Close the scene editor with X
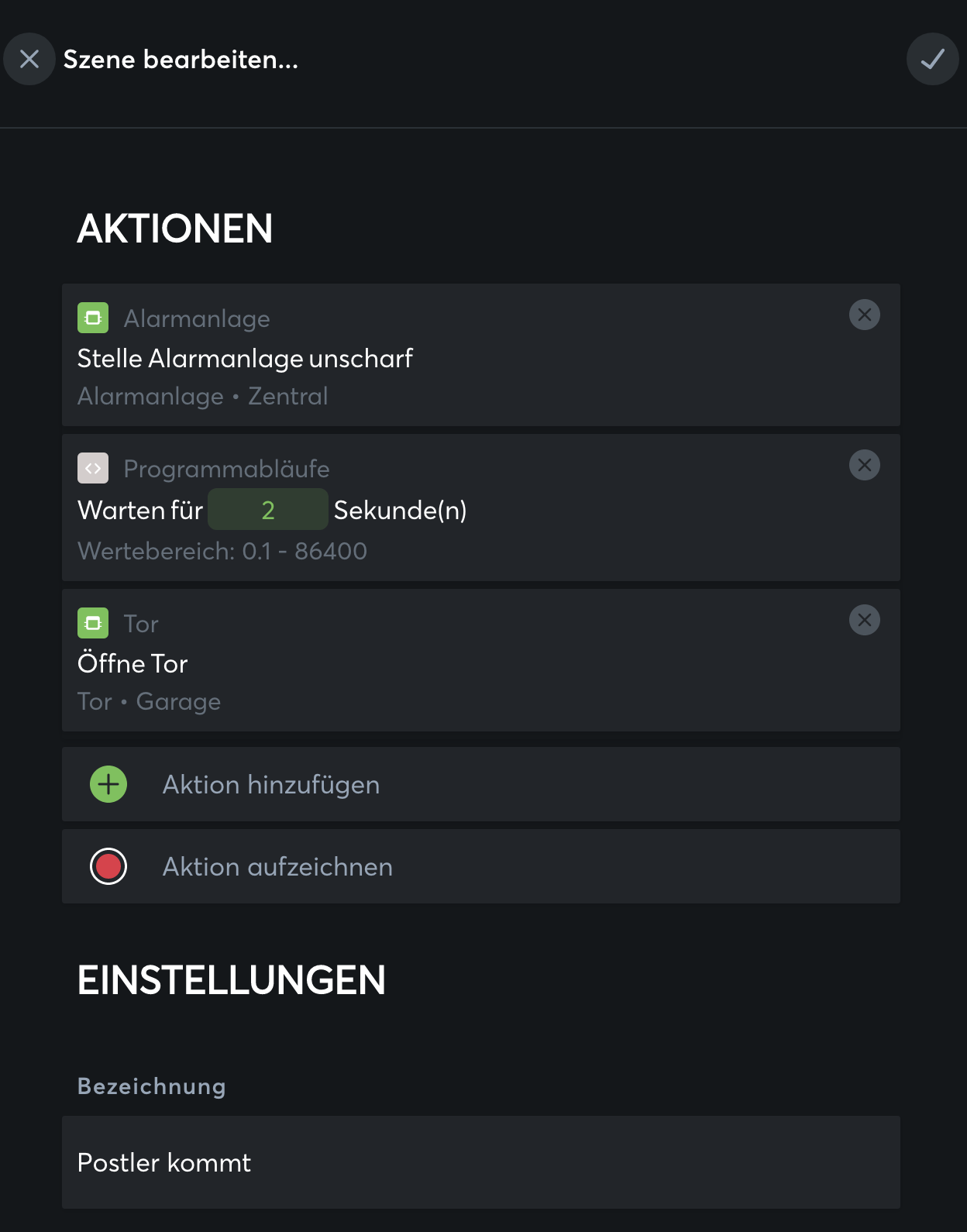The image size is (967, 1232). click(x=29, y=59)
